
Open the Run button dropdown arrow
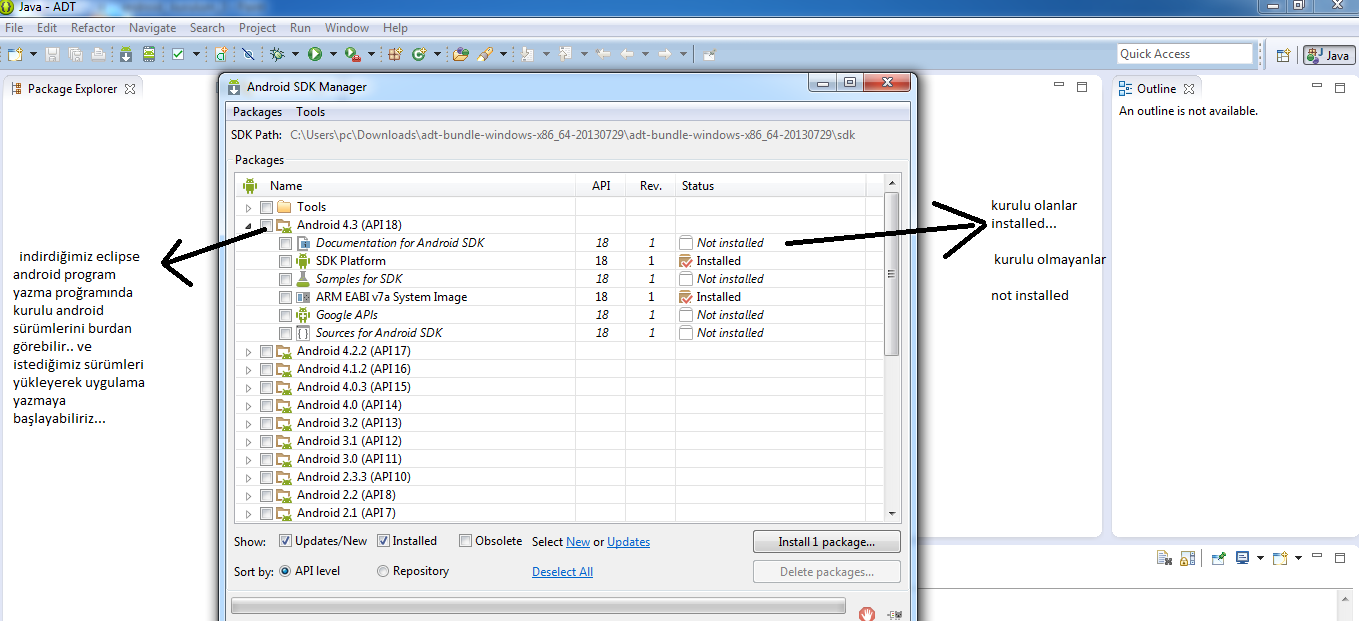click(x=332, y=54)
